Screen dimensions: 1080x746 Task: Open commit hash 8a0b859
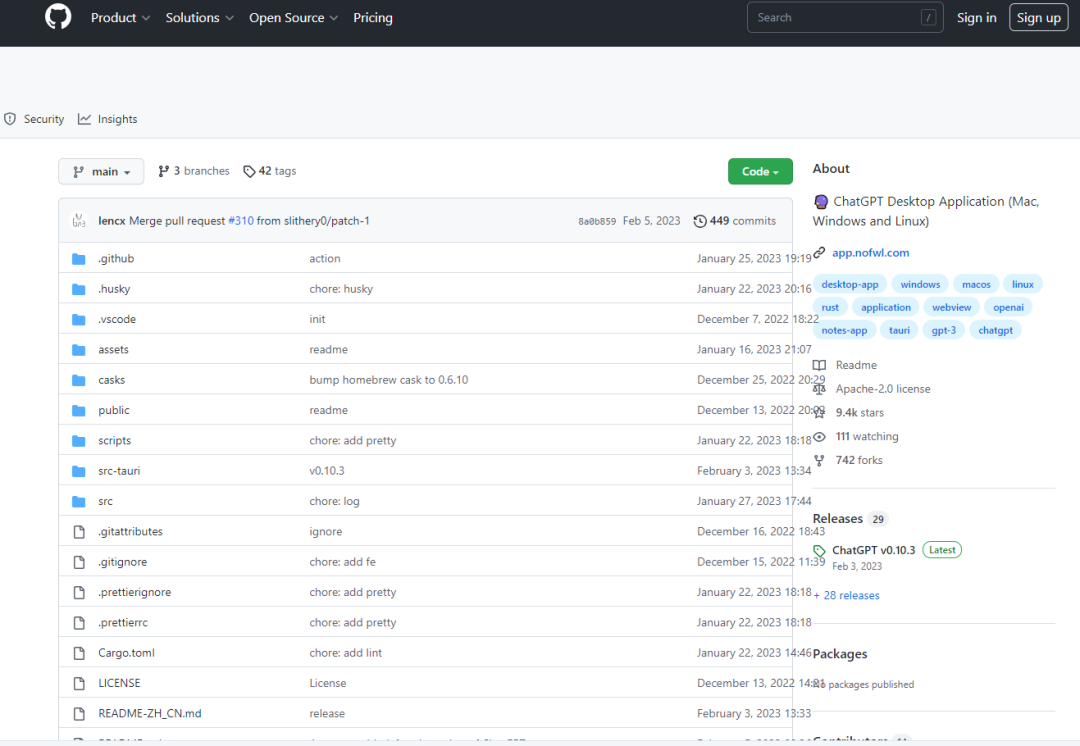tap(596, 221)
